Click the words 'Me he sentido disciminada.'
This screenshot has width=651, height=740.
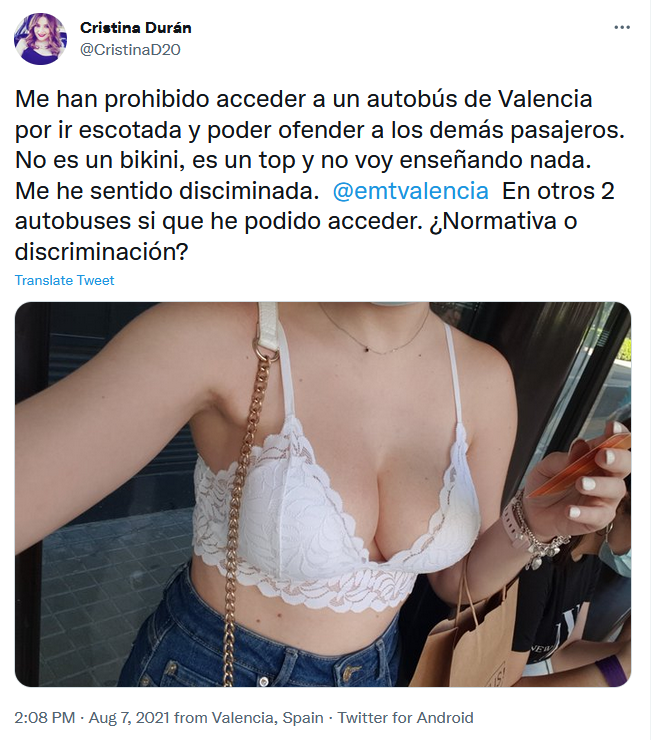167,191
